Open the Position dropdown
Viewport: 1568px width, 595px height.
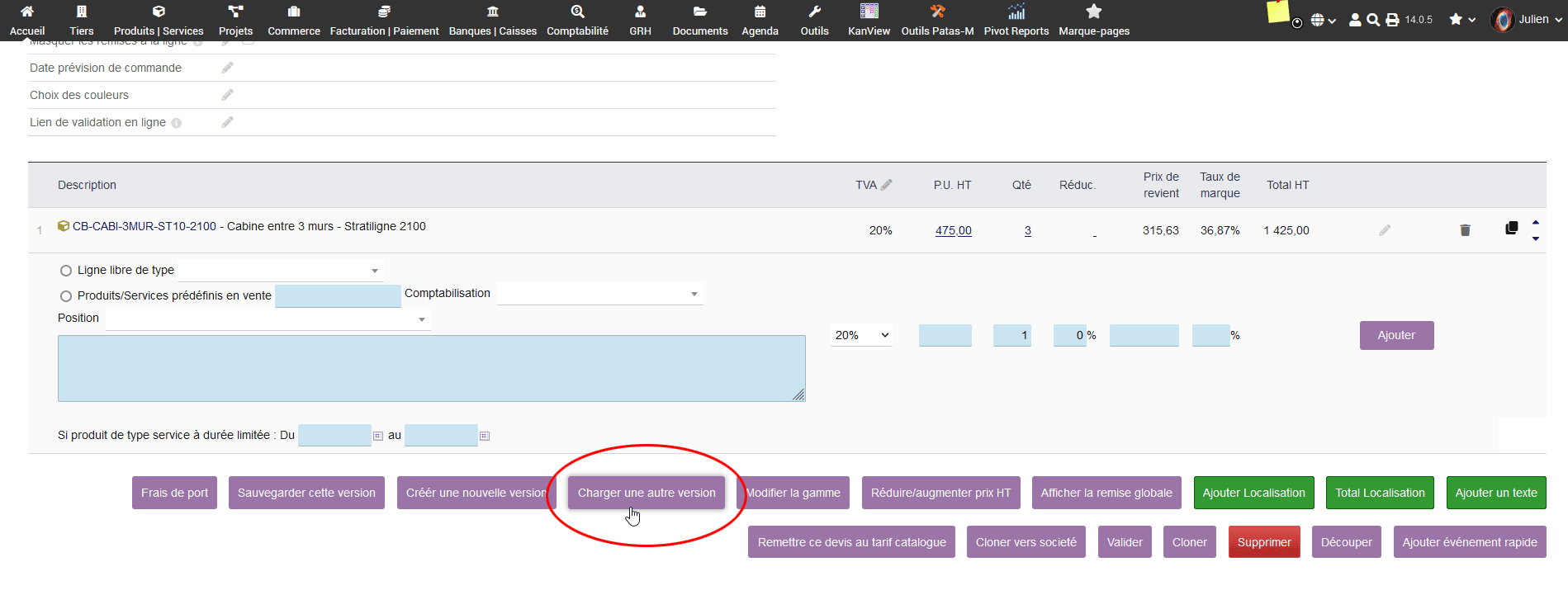(x=268, y=319)
